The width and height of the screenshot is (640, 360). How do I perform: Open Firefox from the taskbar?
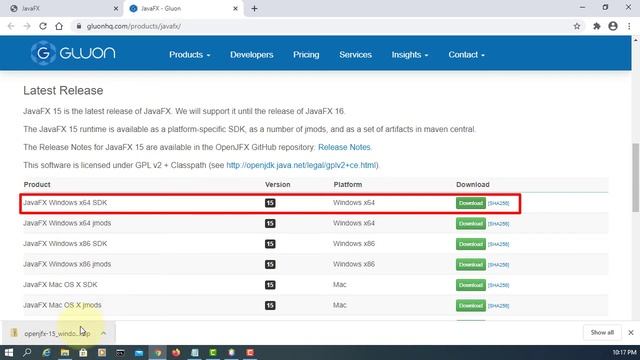[176, 352]
